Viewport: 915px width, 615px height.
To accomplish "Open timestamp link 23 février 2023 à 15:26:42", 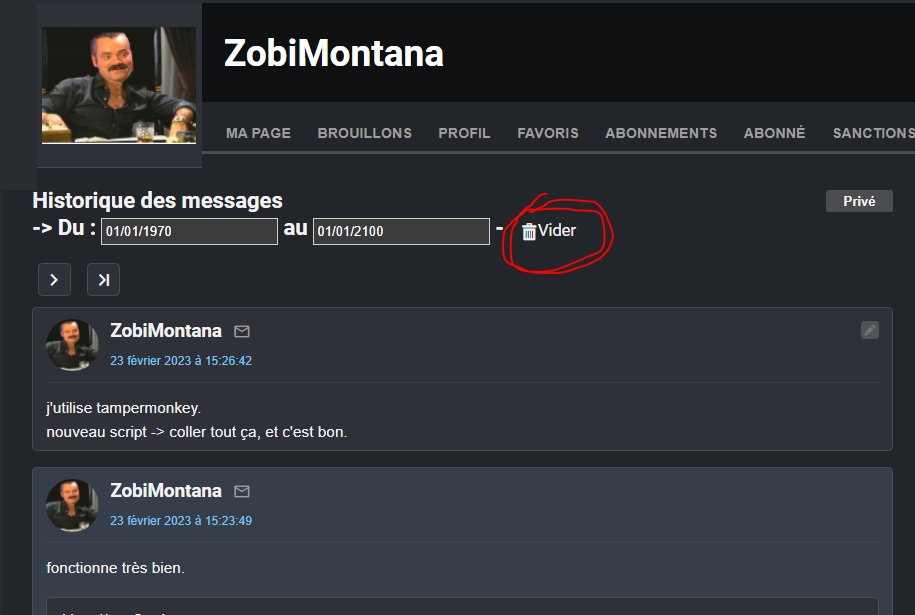I will (181, 361).
